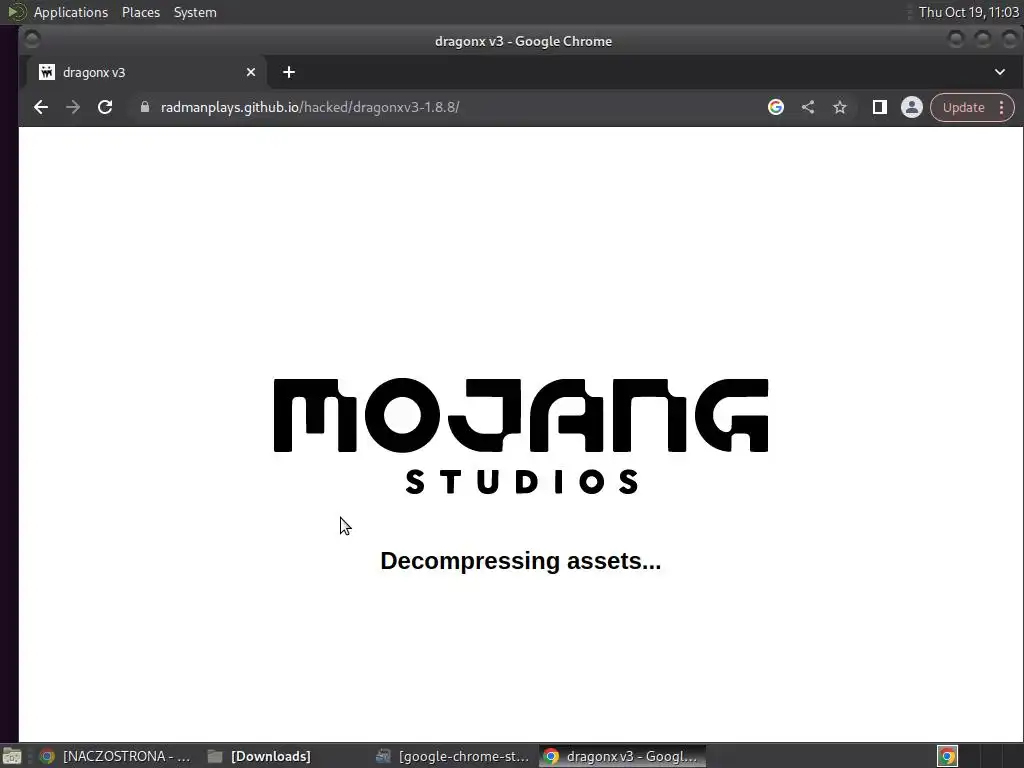The width and height of the screenshot is (1024, 768).
Task: Share this page using the share icon
Action: pos(808,107)
